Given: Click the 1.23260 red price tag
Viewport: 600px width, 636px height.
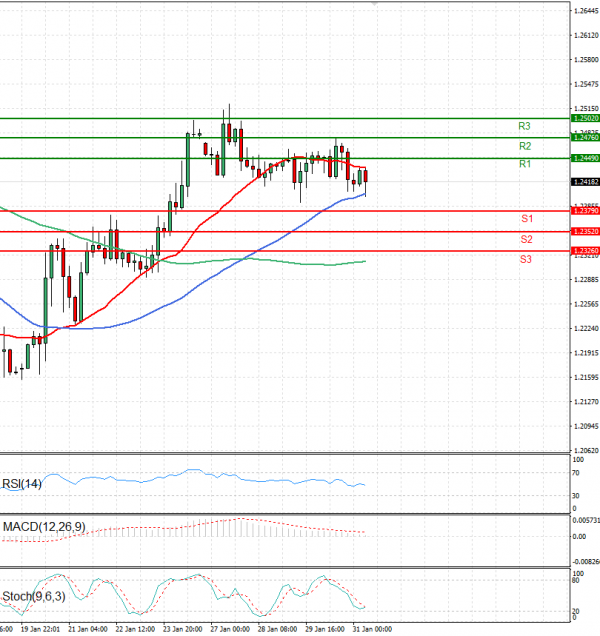Looking at the screenshot, I should (585, 251).
